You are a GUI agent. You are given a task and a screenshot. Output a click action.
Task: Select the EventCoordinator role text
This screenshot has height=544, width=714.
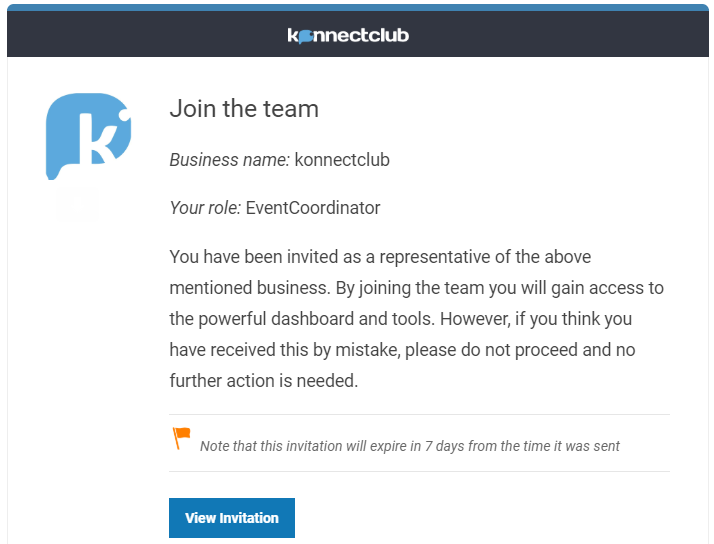click(x=313, y=208)
